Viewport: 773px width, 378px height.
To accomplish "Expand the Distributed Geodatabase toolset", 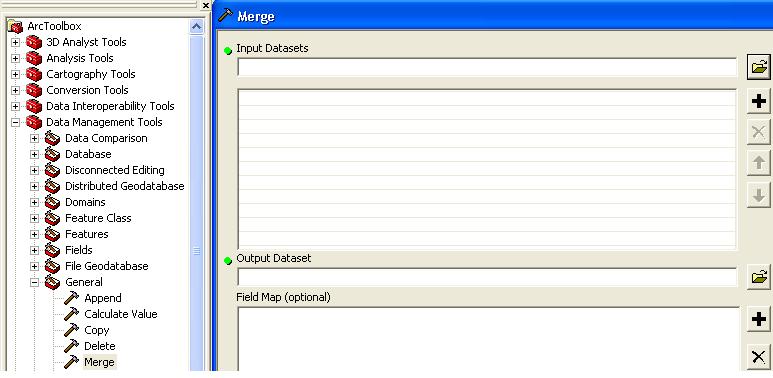I will click(x=34, y=186).
